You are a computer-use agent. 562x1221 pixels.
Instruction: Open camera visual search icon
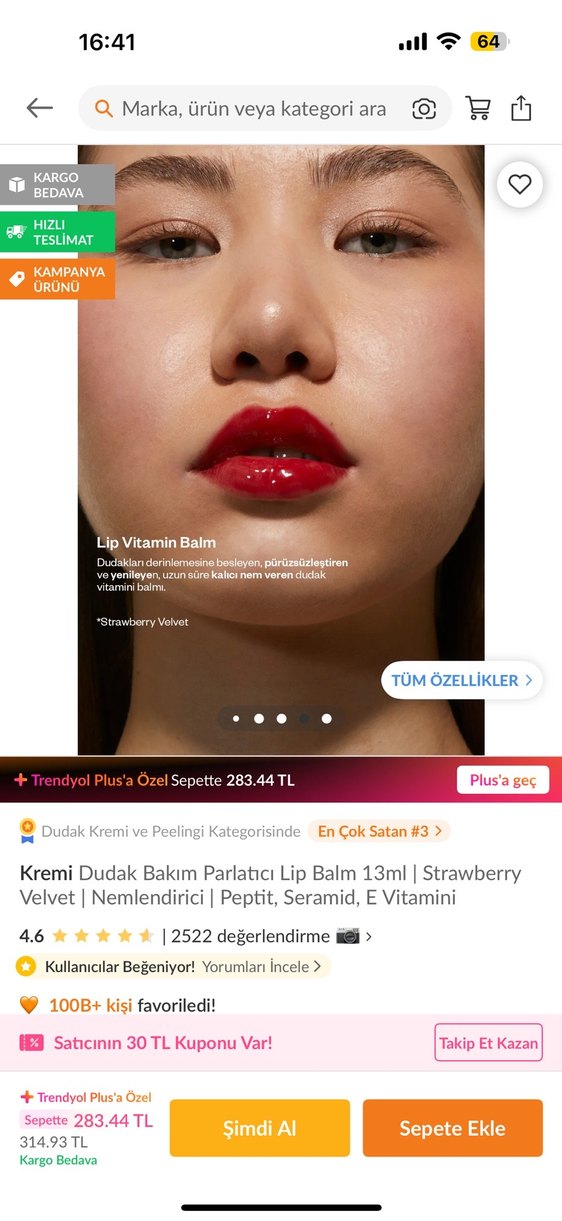pyautogui.click(x=424, y=109)
